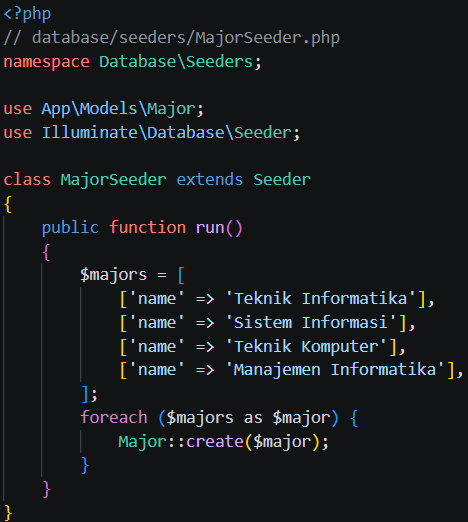Click the 'function' keyword
This screenshot has height=522, width=468.
pyautogui.click(x=147, y=227)
